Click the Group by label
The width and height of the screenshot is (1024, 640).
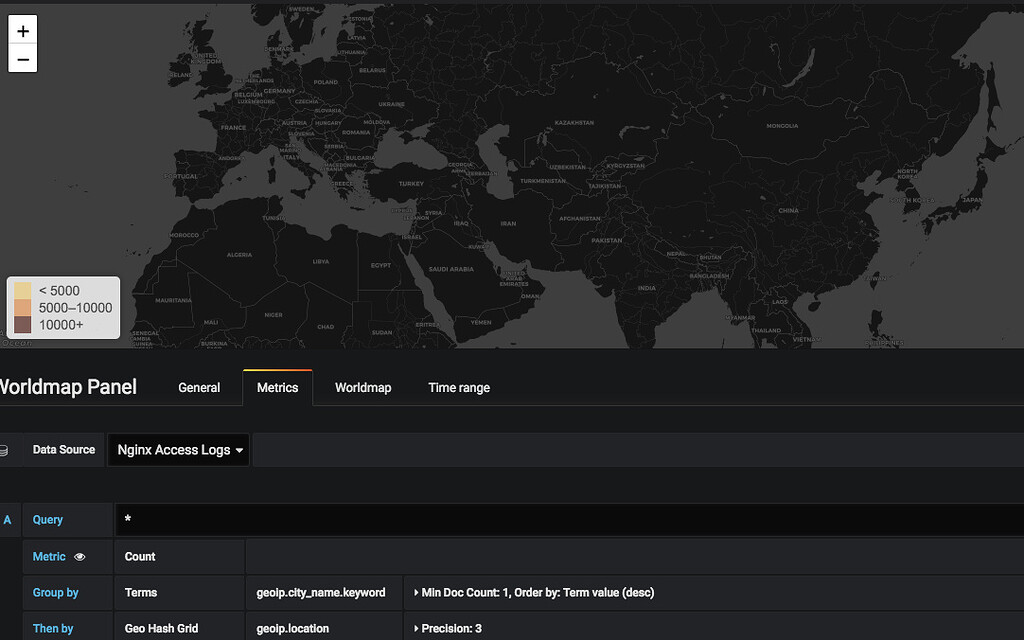pyautogui.click(x=55, y=592)
